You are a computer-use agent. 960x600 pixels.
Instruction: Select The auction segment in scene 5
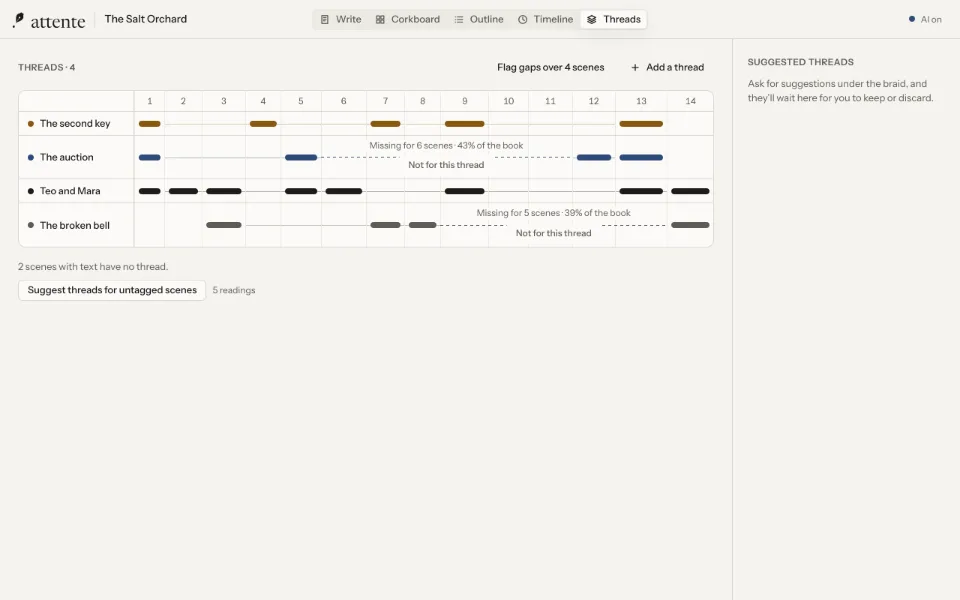tap(301, 157)
